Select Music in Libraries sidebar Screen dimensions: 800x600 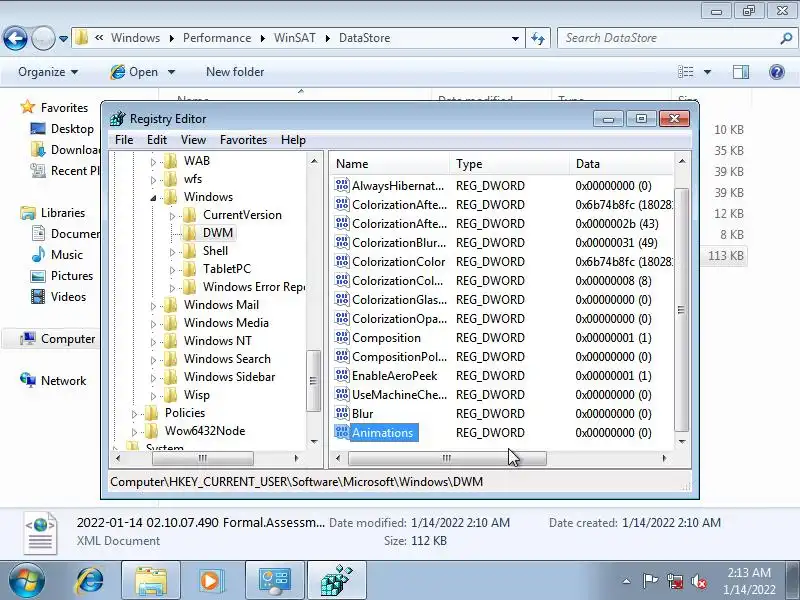click(x=66, y=255)
